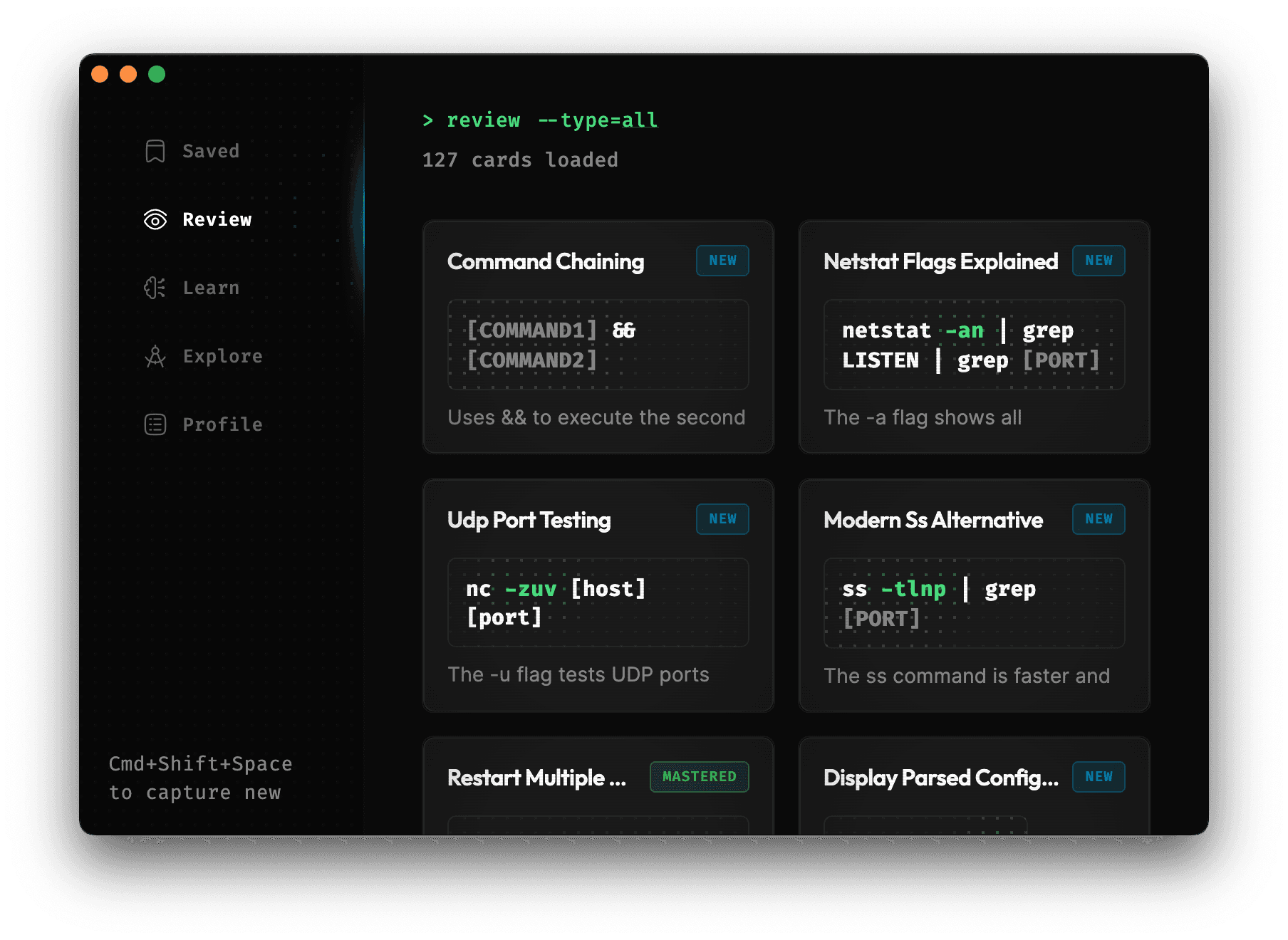Switch to the Learn section

click(211, 288)
